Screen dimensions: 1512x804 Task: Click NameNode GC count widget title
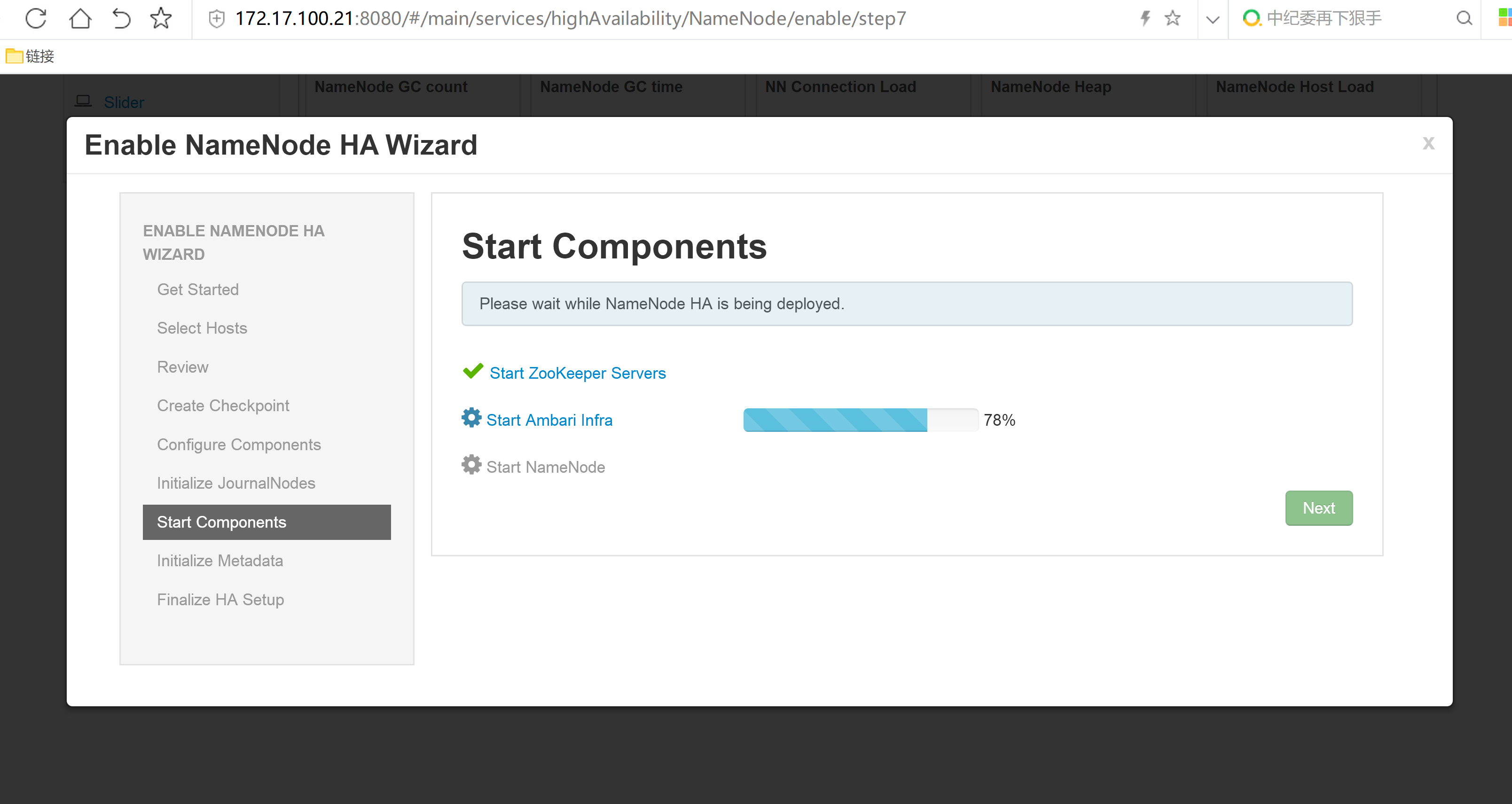coord(391,87)
